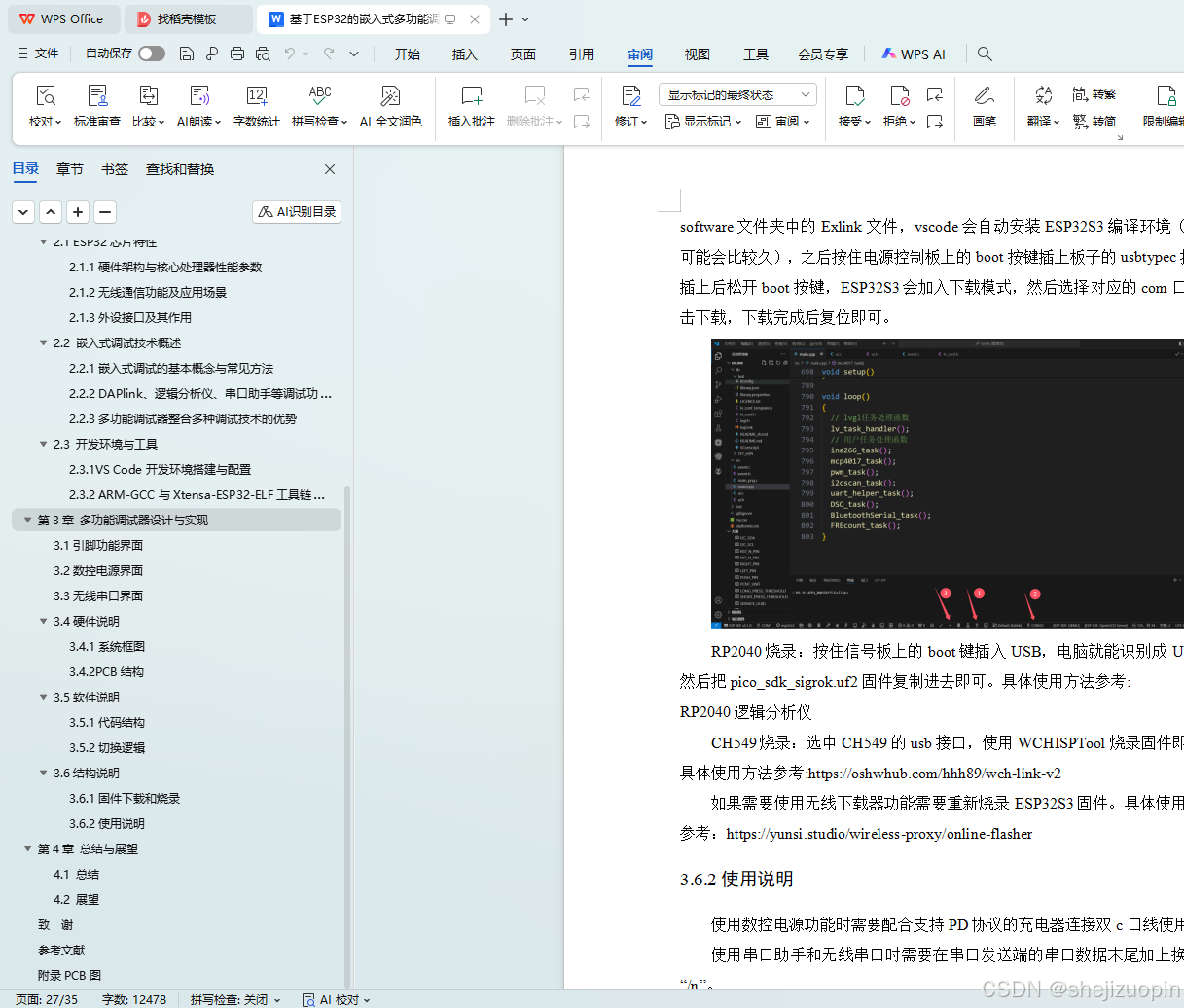Screen dimensions: 1184x1008
Task: Insert a comment with 插入批注
Action: click(x=471, y=105)
